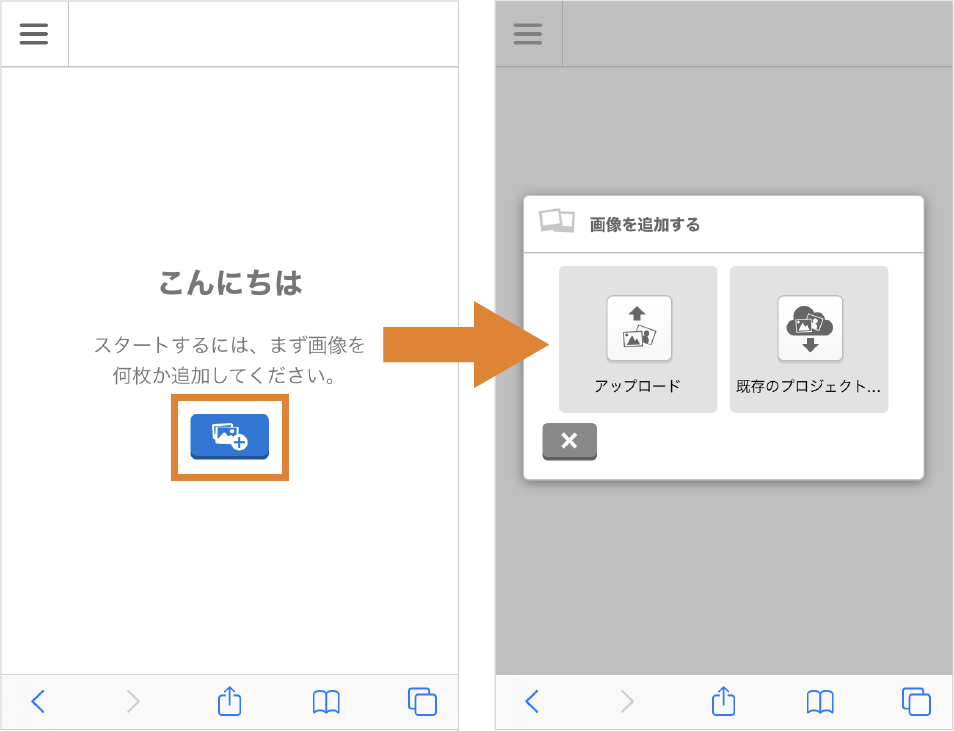Close the 画像を追加する dialog with X
The height and width of the screenshot is (731, 954).
(569, 441)
